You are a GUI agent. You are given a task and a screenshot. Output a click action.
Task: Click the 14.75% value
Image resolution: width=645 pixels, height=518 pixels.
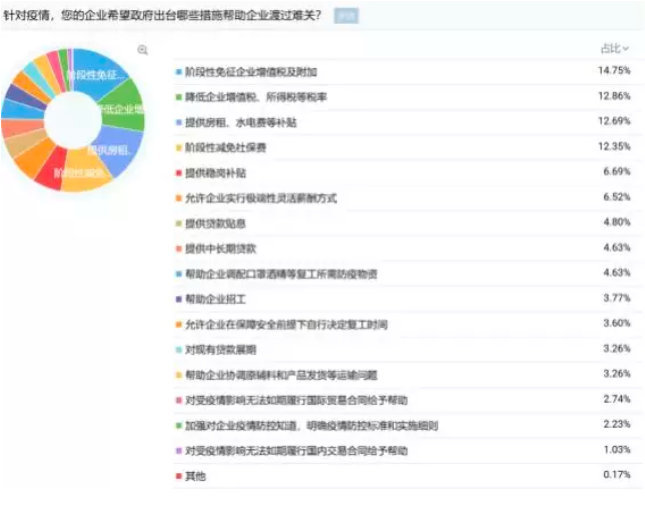[x=614, y=71]
